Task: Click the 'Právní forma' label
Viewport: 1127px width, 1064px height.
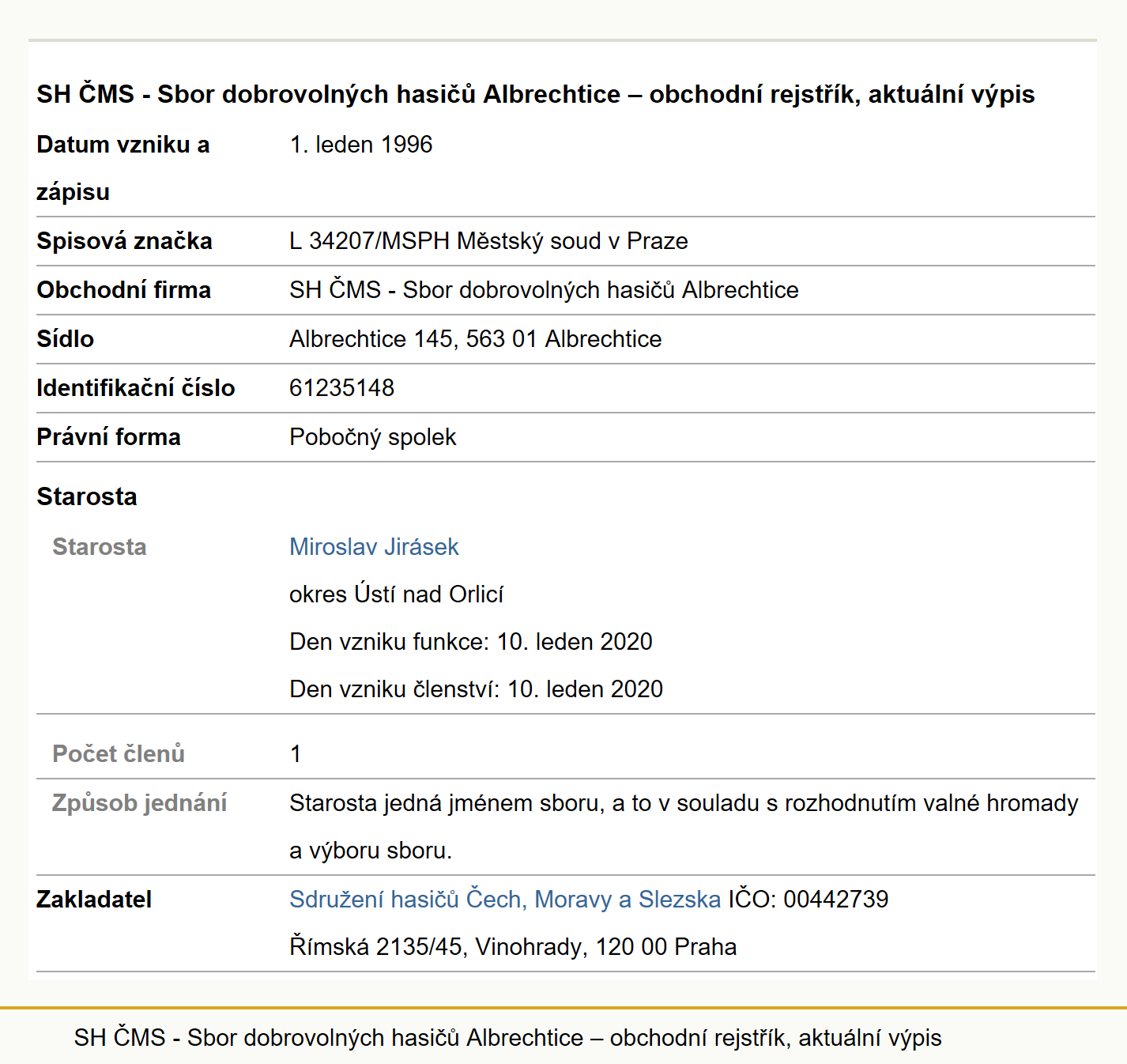Action: pos(108,437)
